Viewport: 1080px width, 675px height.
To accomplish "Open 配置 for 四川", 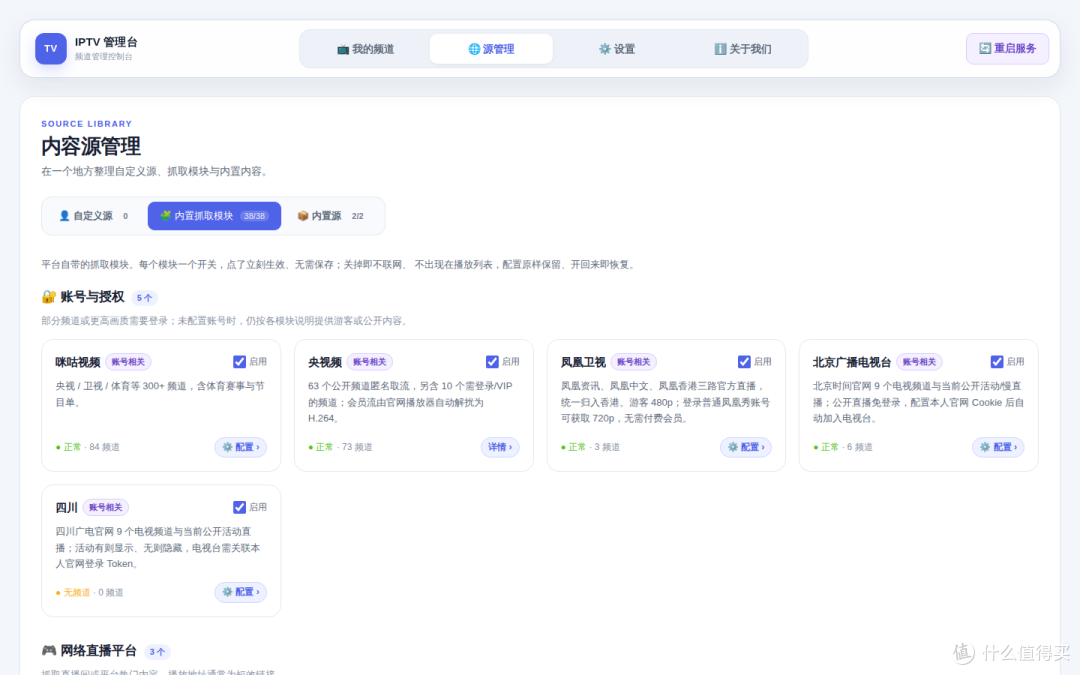I will [x=240, y=592].
